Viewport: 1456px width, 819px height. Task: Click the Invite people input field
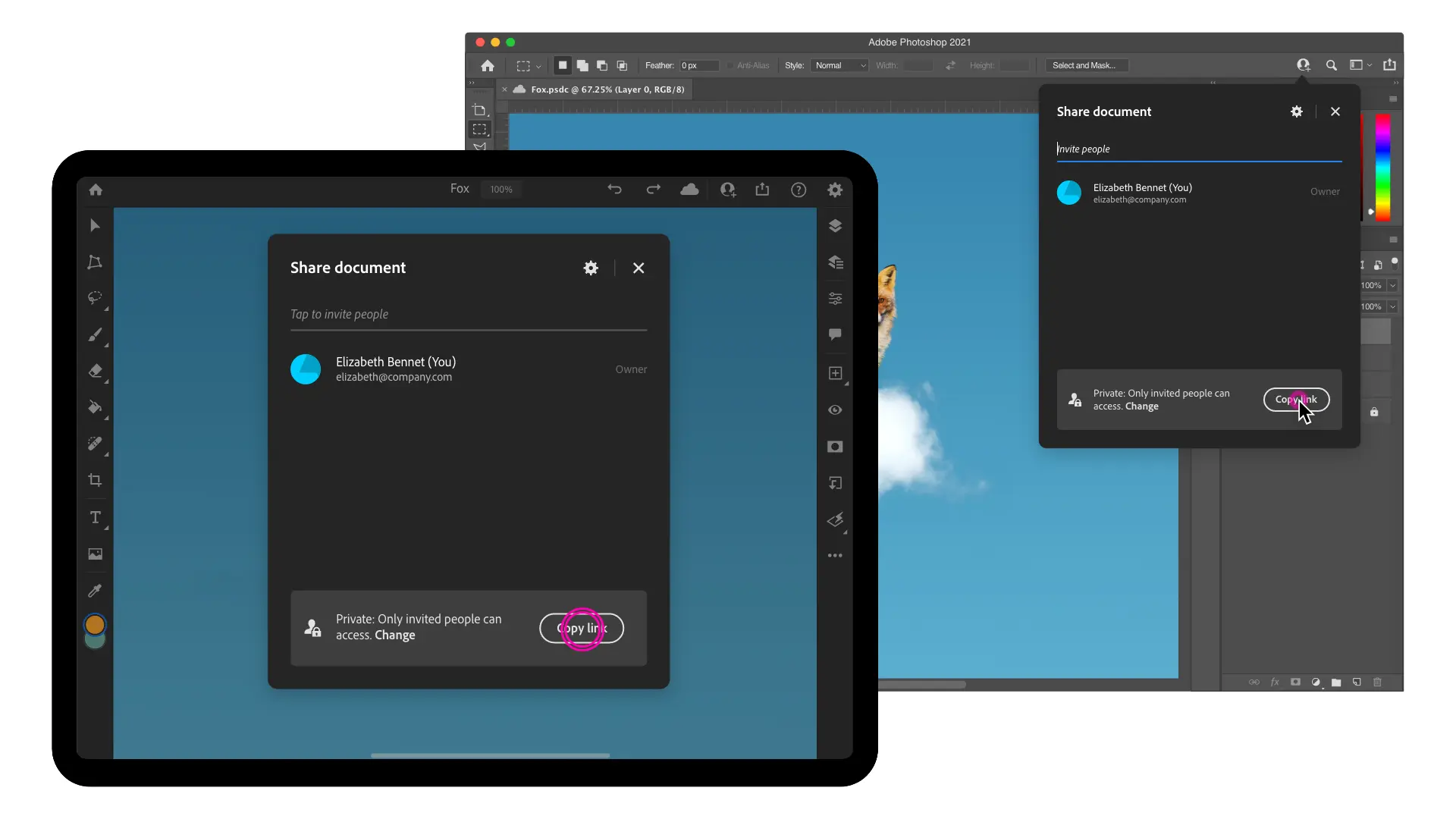point(1197,148)
